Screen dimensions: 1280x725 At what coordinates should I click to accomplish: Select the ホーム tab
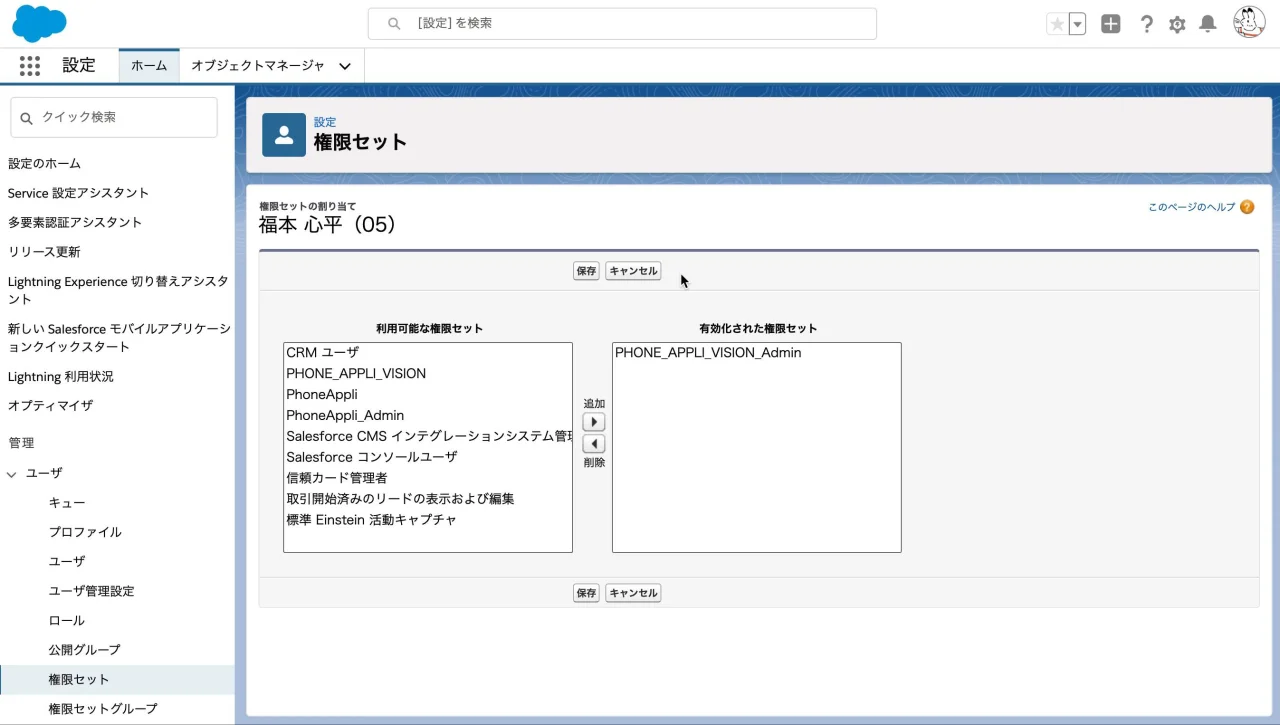click(149, 66)
